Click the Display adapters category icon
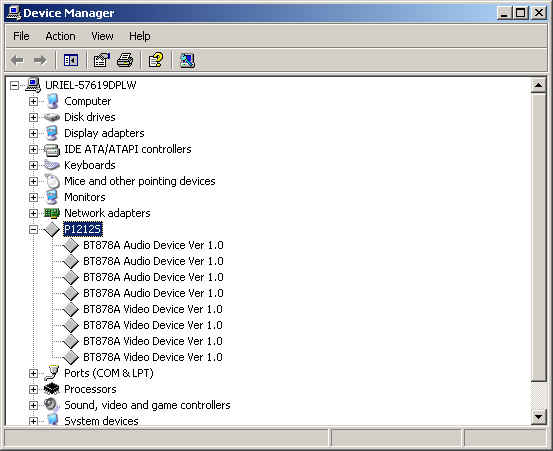 pyautogui.click(x=52, y=133)
